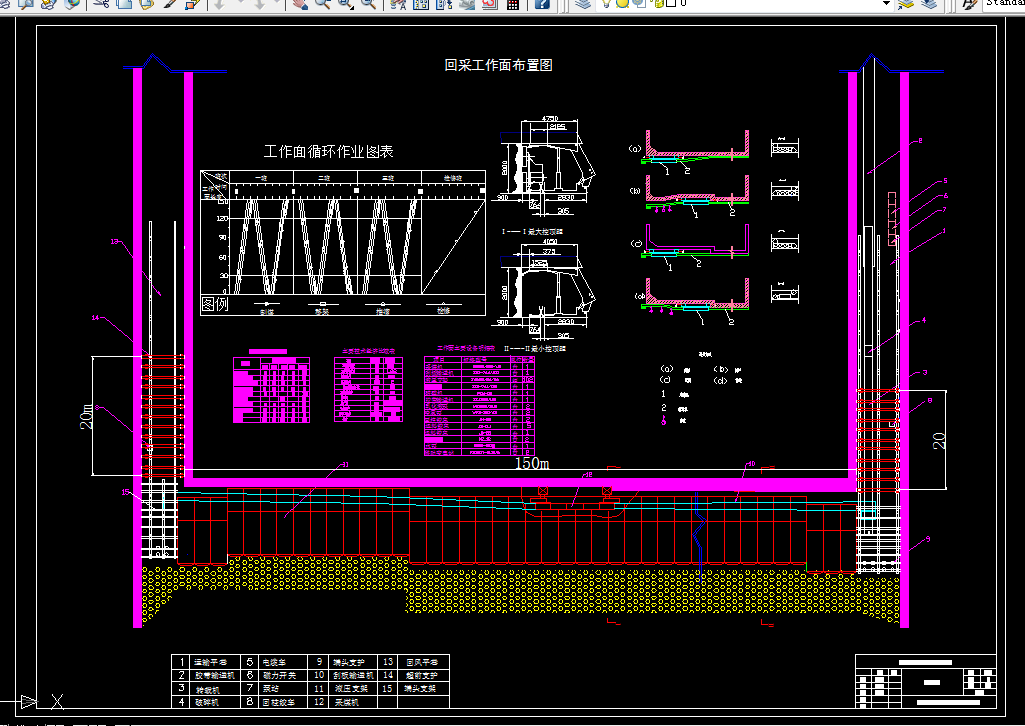Select the 20m dimension on left roadway

(x=86, y=416)
